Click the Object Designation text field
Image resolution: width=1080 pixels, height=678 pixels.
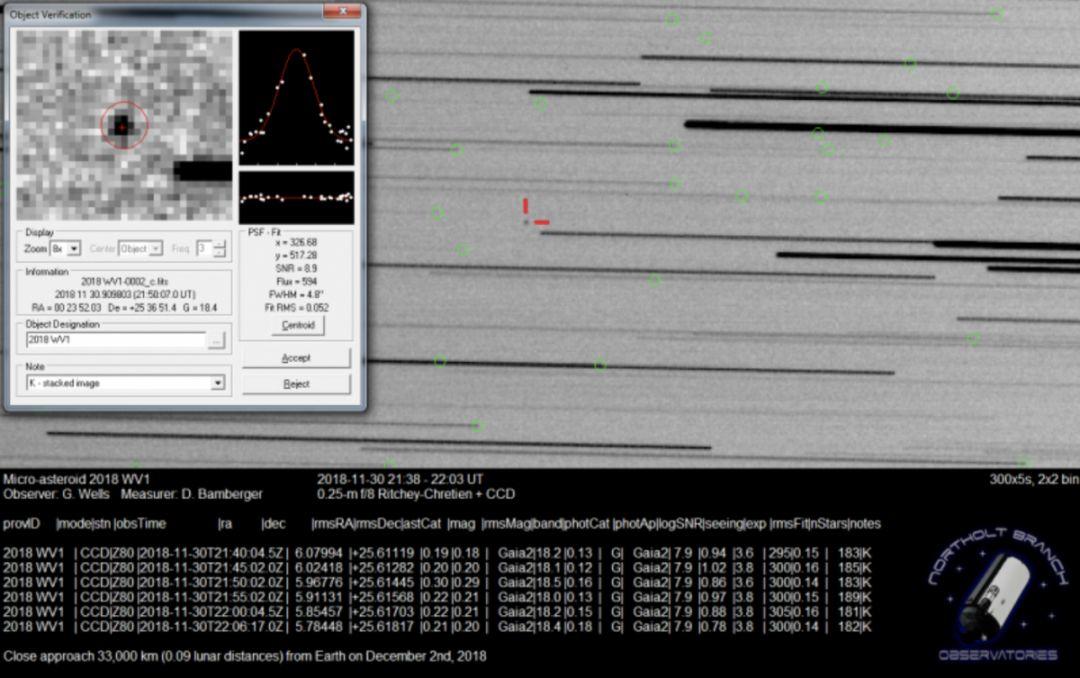point(115,341)
